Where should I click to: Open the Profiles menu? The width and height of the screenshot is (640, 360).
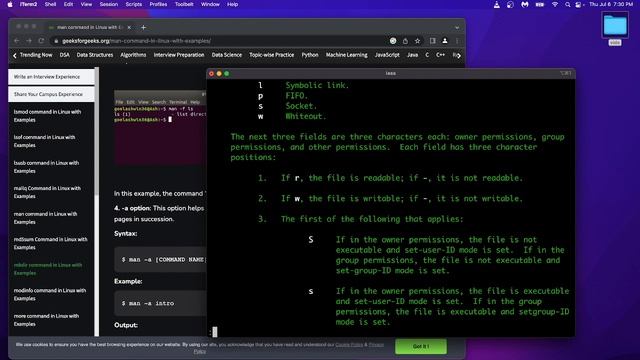[x=158, y=4]
